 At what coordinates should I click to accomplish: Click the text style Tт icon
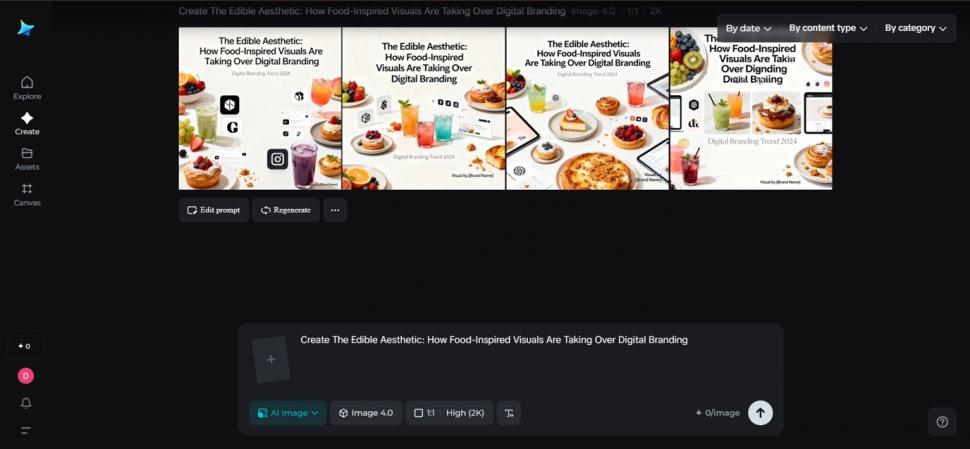[509, 413]
